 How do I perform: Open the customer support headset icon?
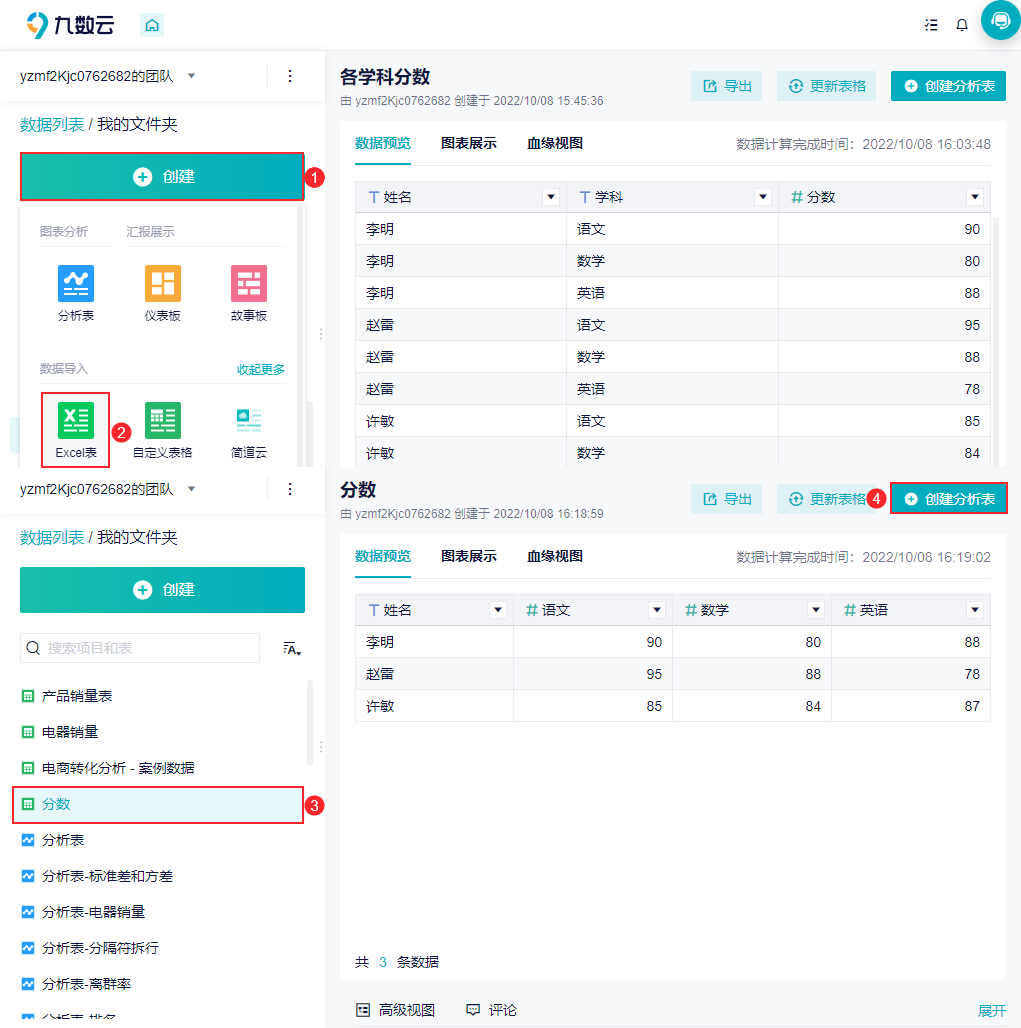1000,21
